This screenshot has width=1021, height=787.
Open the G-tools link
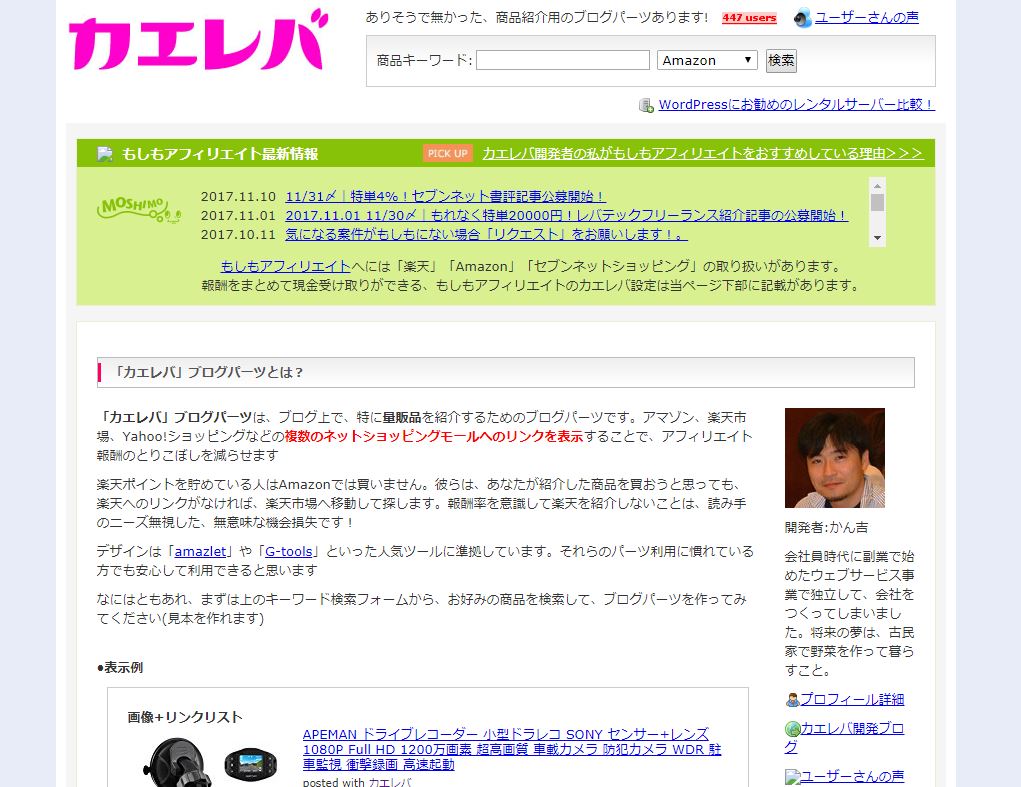(289, 551)
